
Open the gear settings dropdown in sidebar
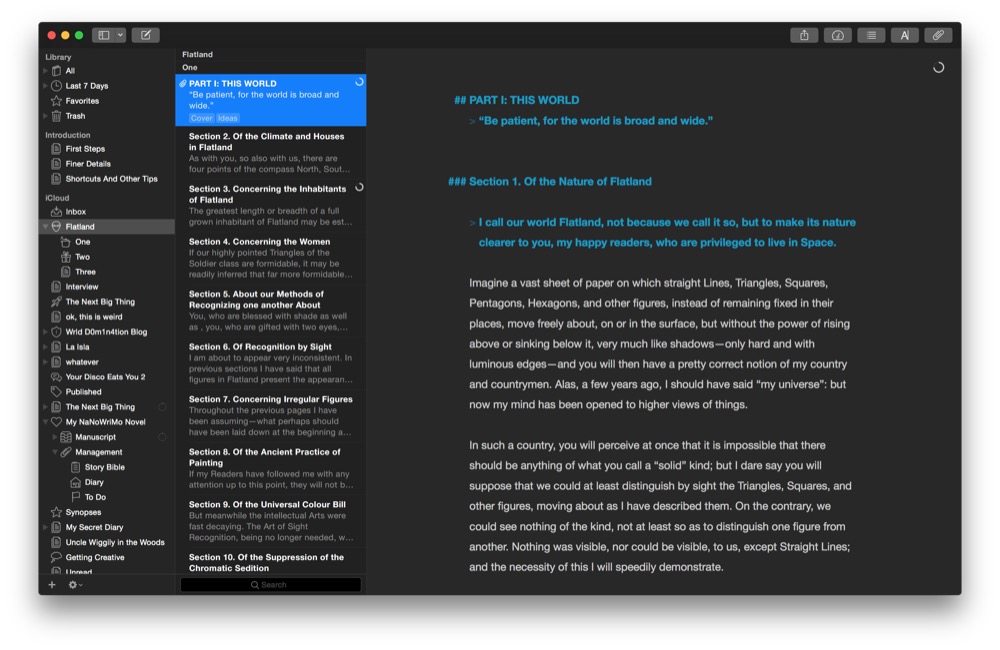[x=75, y=584]
